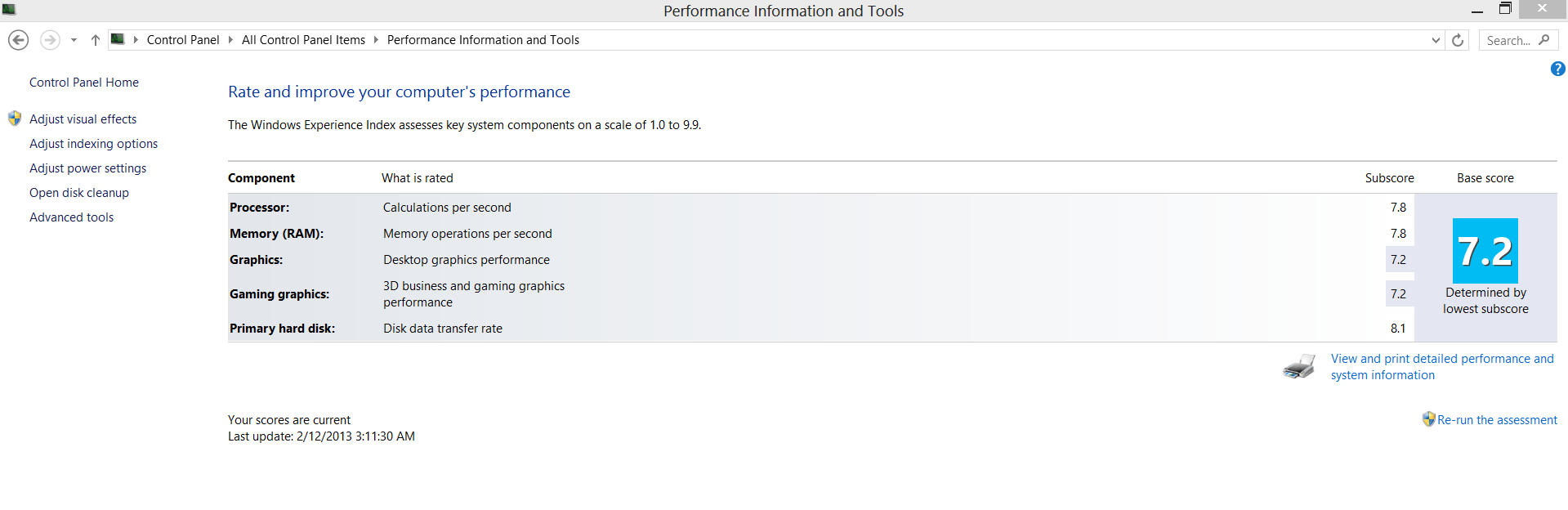1568x510 pixels.
Task: Open the Recent locations dropdown arrow
Action: (74, 40)
